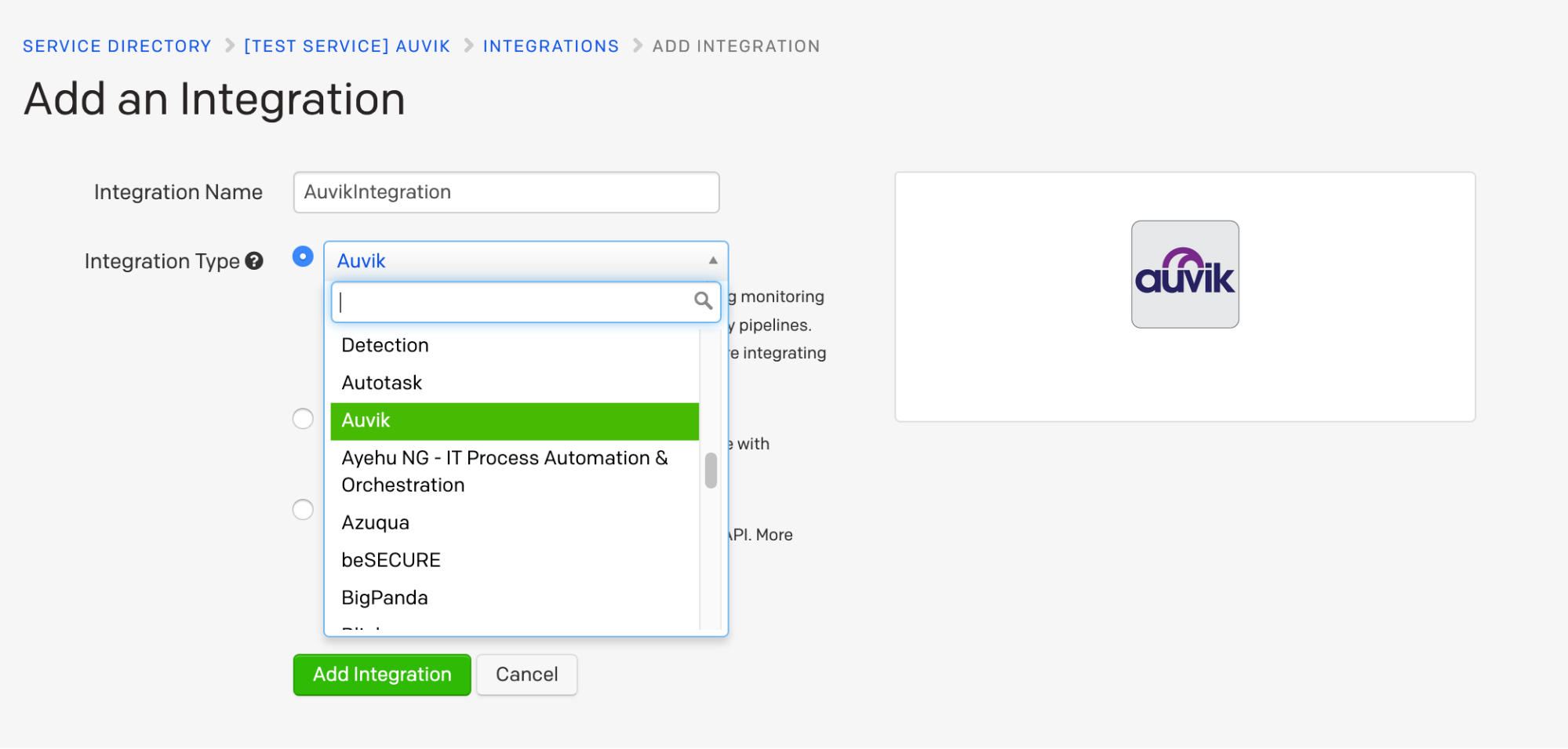This screenshot has height=749, width=1568.
Task: Click the dropdown list scrollbar thumb
Action: (711, 471)
